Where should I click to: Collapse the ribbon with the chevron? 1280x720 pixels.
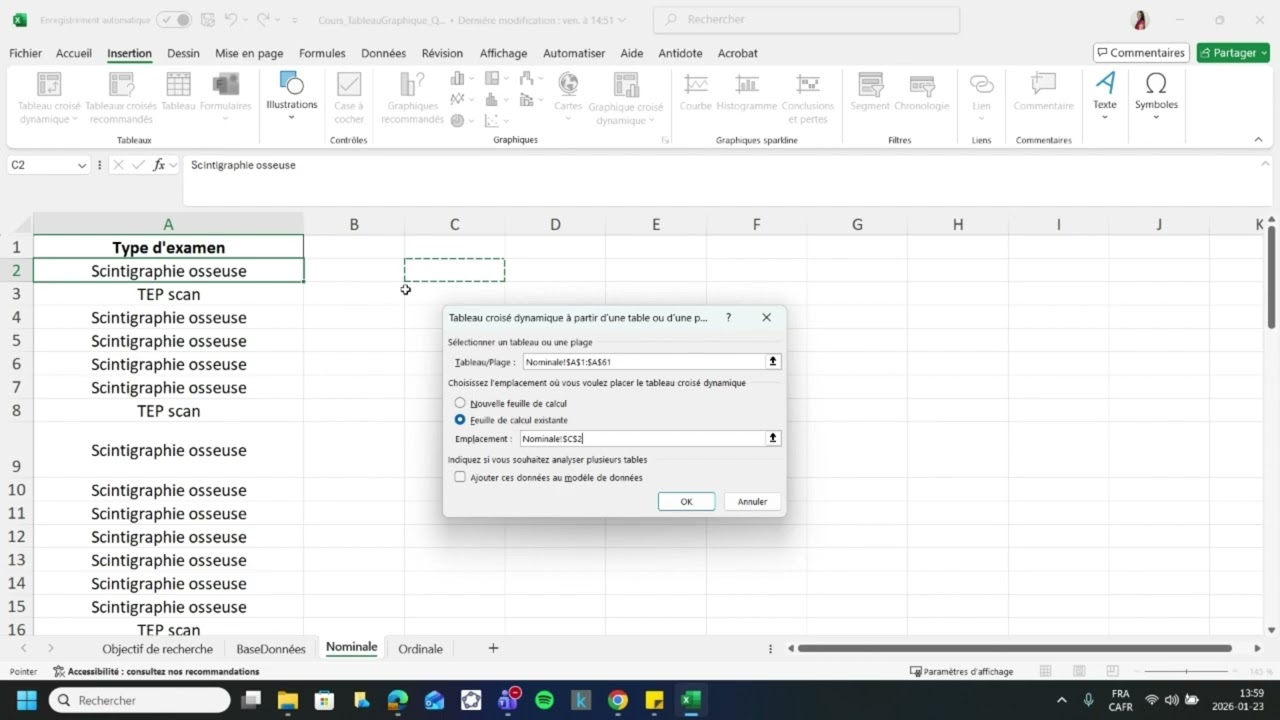1260,140
